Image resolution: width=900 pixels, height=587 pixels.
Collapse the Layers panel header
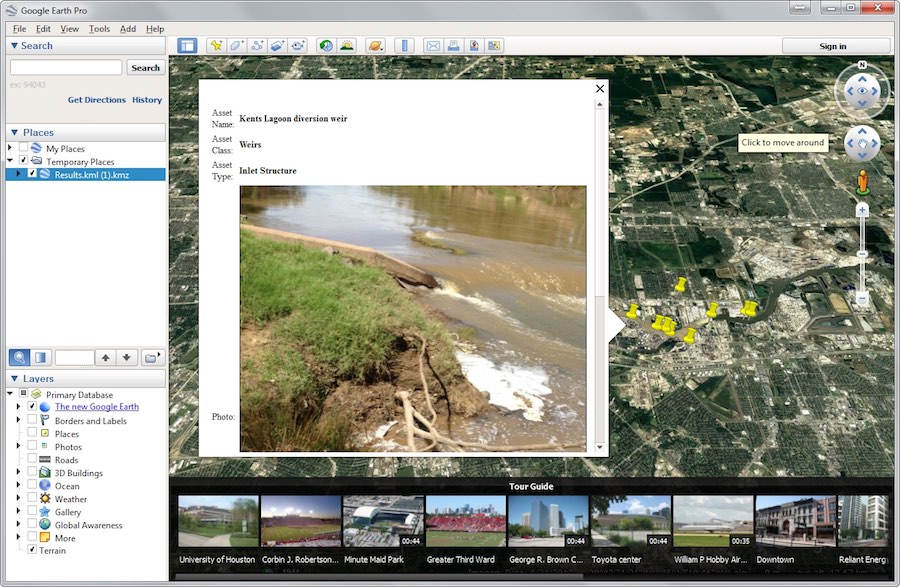click(14, 379)
